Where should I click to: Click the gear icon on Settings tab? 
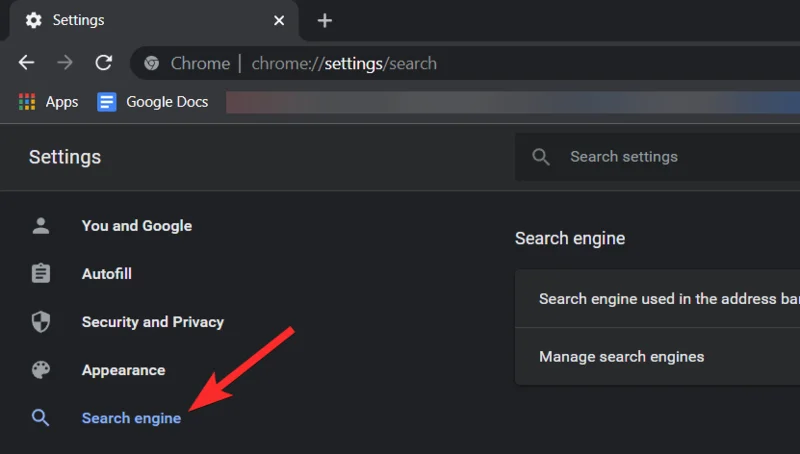[34, 20]
